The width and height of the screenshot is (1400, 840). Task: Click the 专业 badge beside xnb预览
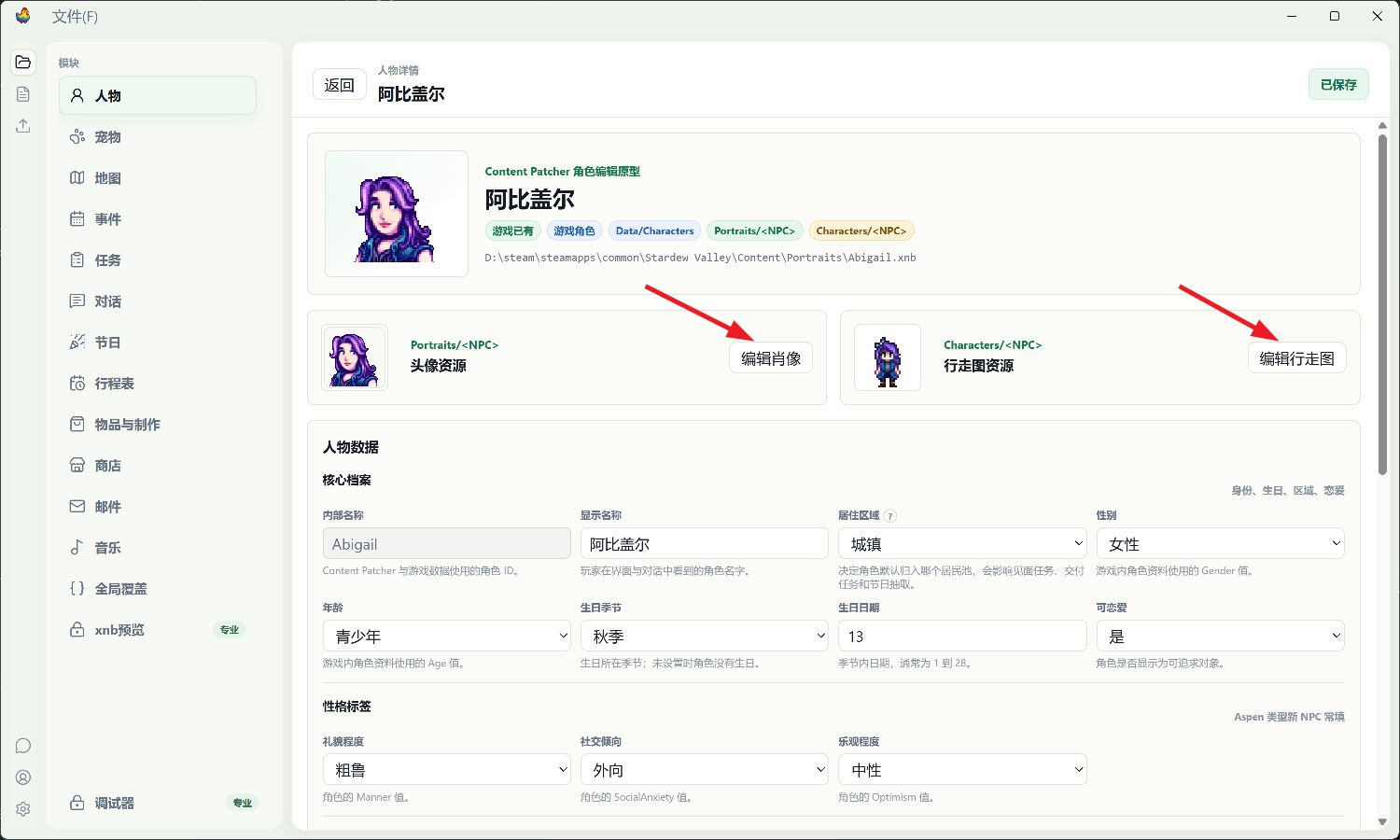(x=230, y=630)
